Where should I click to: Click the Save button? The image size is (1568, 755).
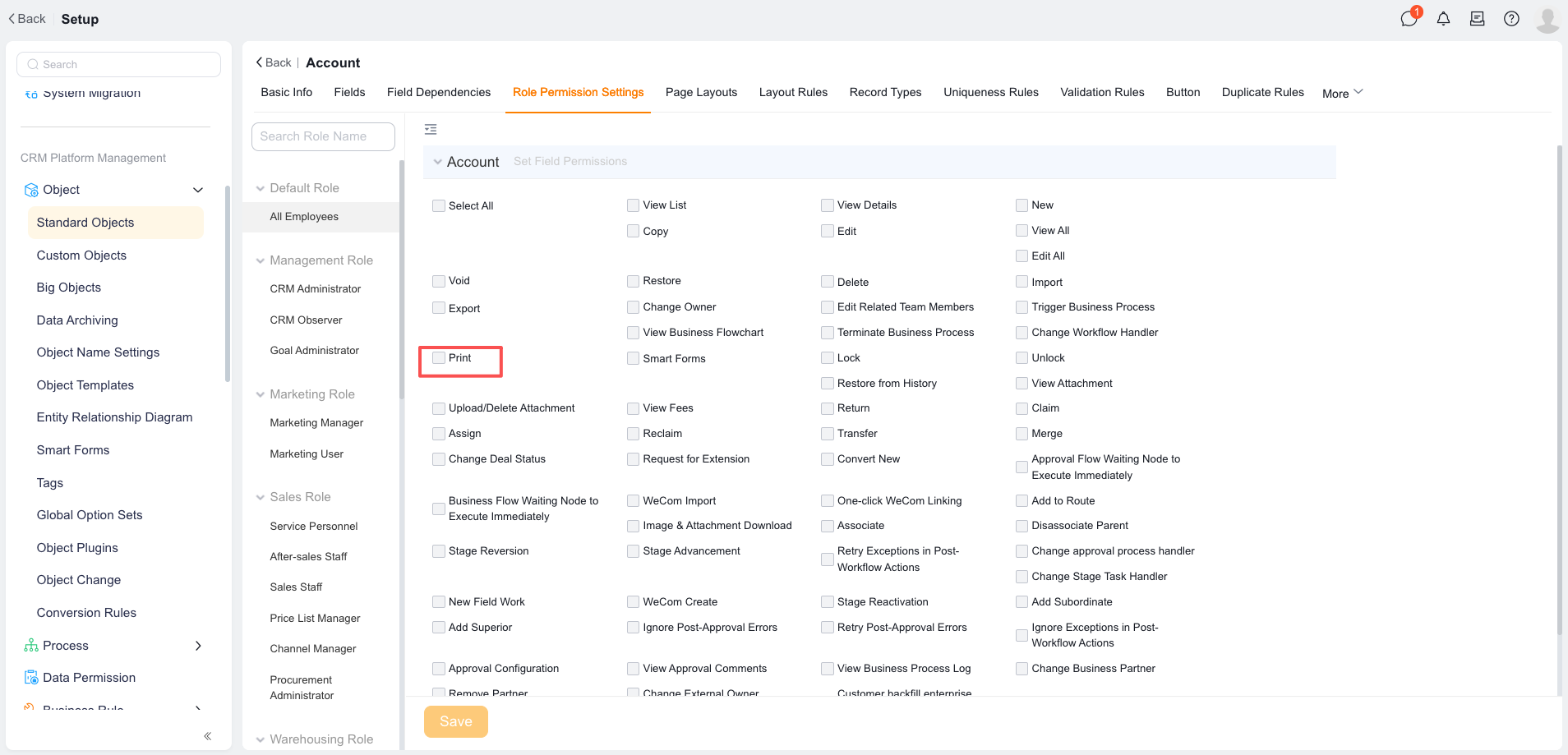(x=456, y=721)
